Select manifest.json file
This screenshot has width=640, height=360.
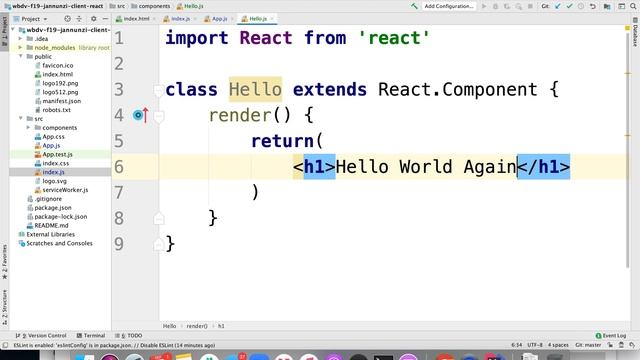click(62, 101)
